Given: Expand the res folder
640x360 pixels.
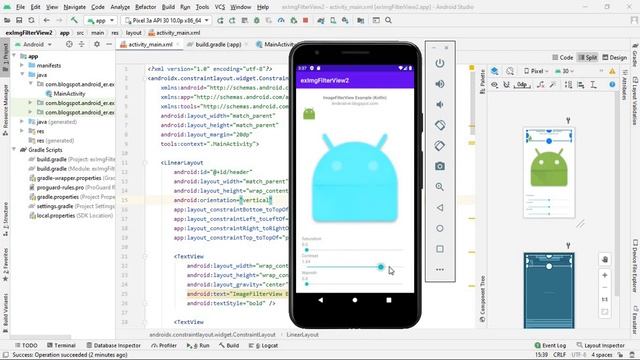Looking at the screenshot, I should (x=22, y=131).
